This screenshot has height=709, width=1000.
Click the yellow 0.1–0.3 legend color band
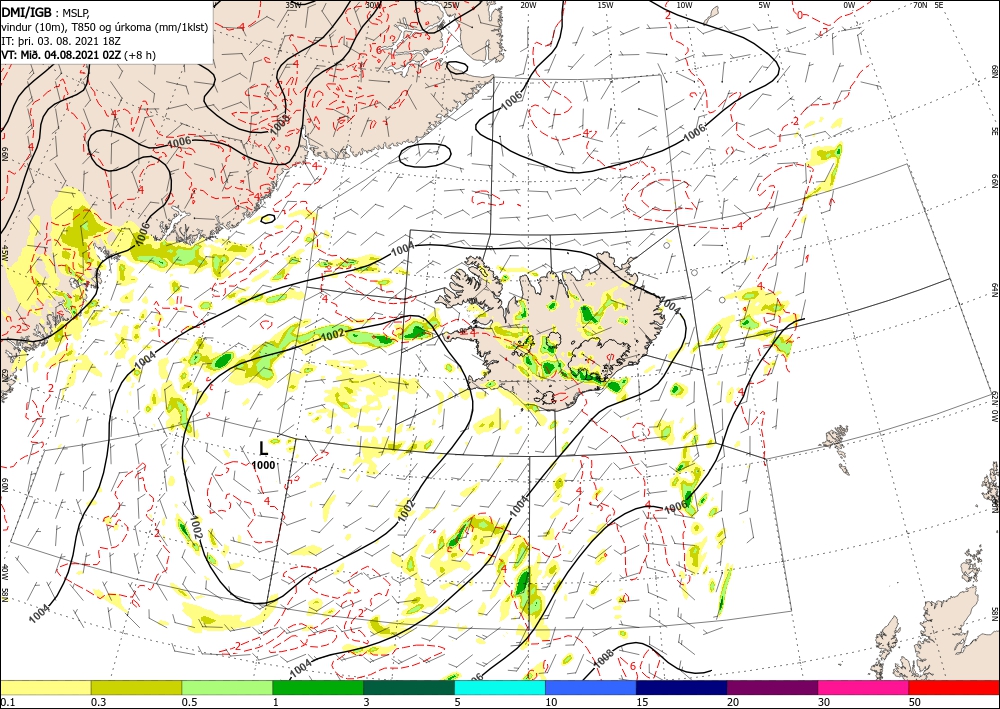45,687
